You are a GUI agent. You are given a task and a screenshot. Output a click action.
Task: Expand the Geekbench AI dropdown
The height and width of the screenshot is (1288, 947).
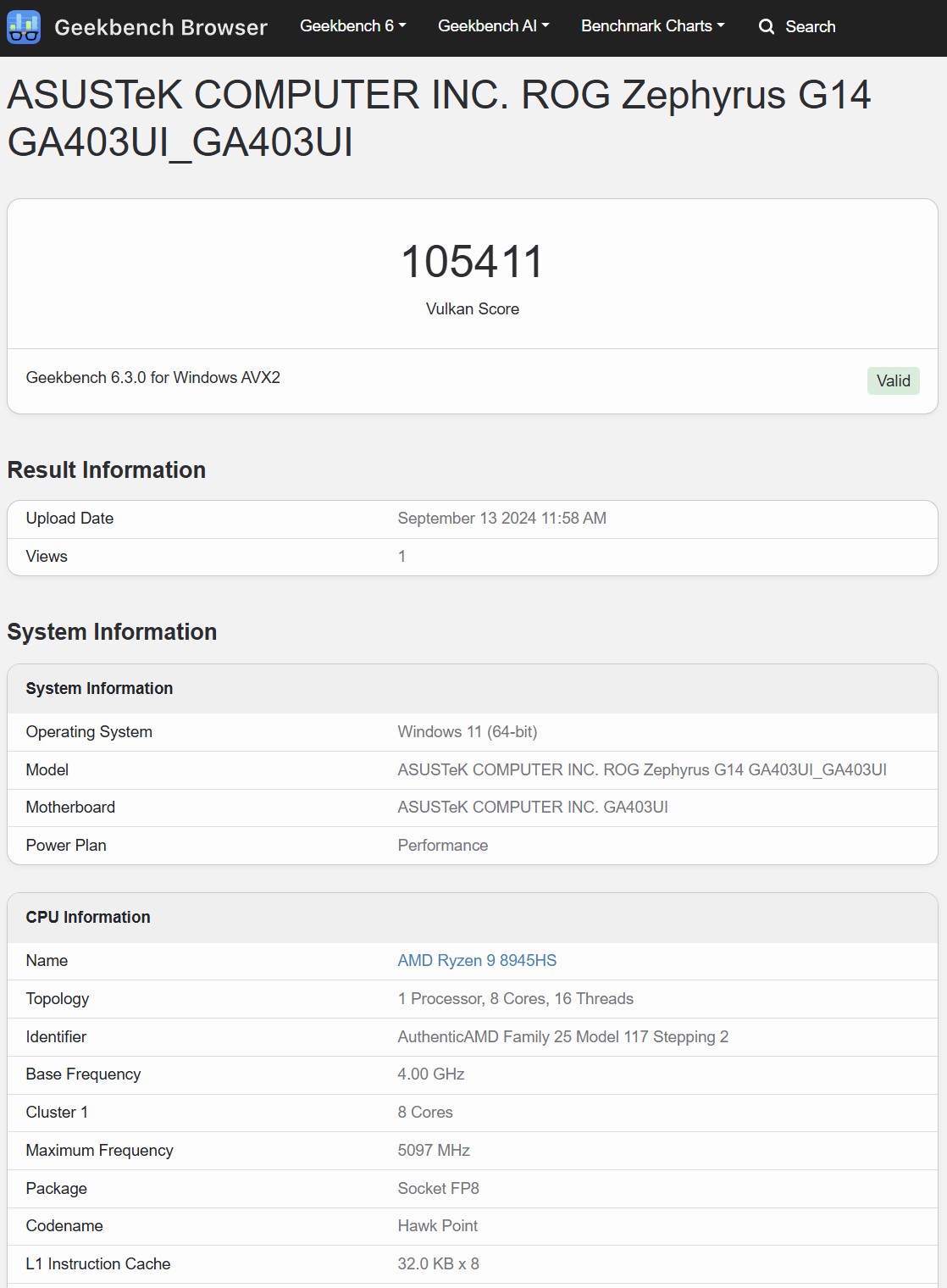tap(493, 26)
